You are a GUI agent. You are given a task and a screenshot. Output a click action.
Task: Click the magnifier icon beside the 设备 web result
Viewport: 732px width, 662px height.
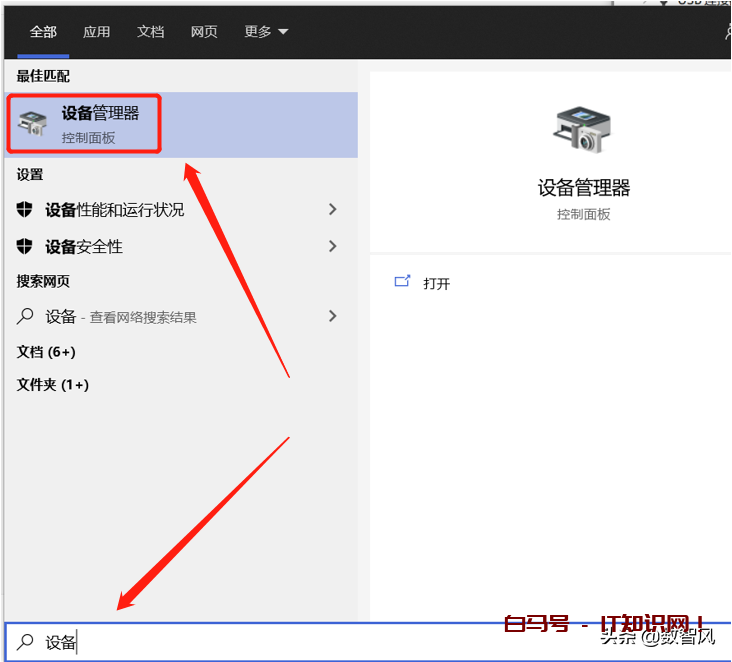click(x=26, y=316)
